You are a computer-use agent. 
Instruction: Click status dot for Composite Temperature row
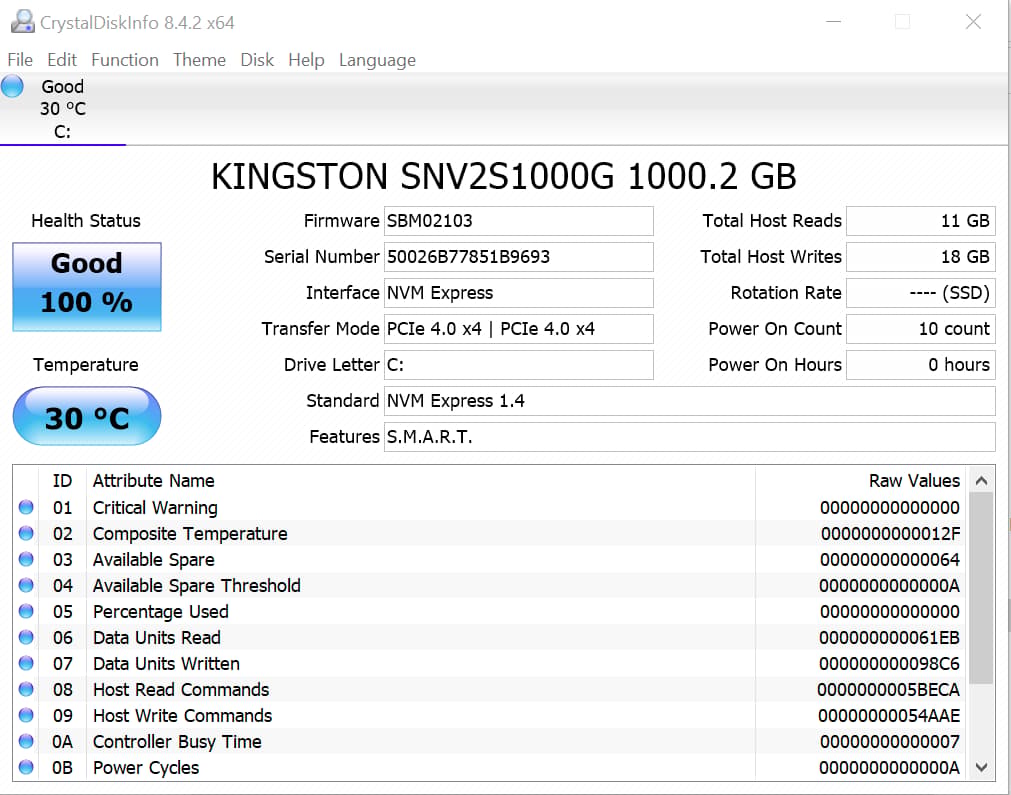pyautogui.click(x=26, y=533)
